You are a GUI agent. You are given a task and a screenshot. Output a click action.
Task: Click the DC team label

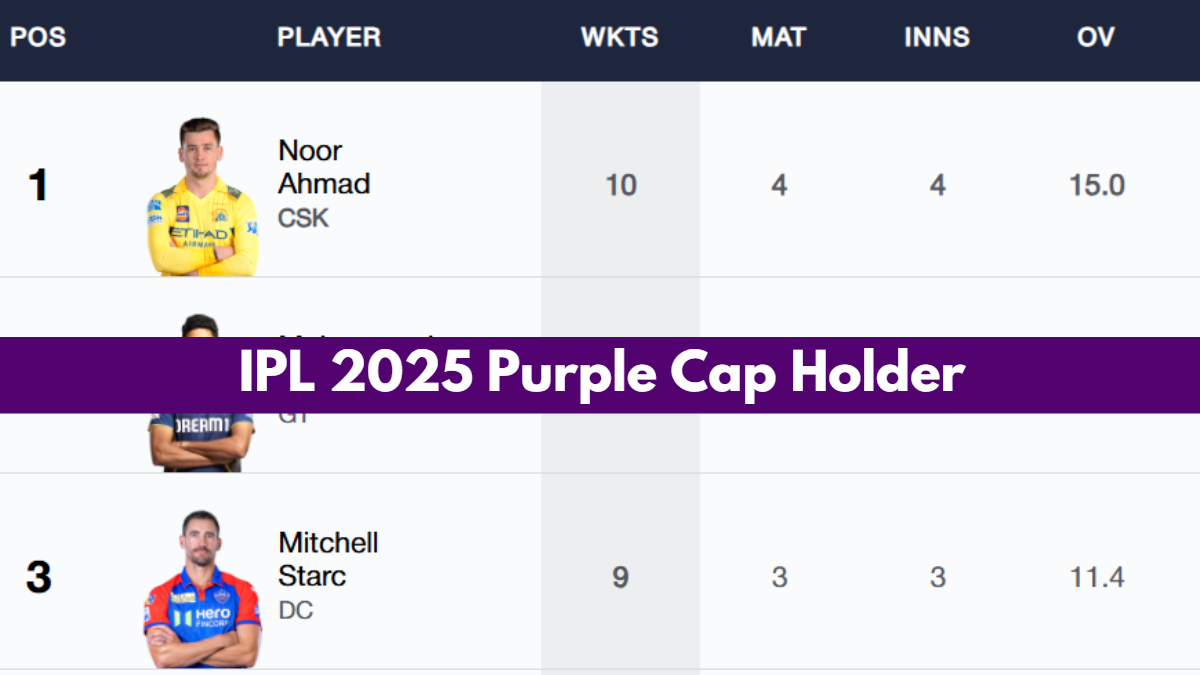[x=296, y=609]
